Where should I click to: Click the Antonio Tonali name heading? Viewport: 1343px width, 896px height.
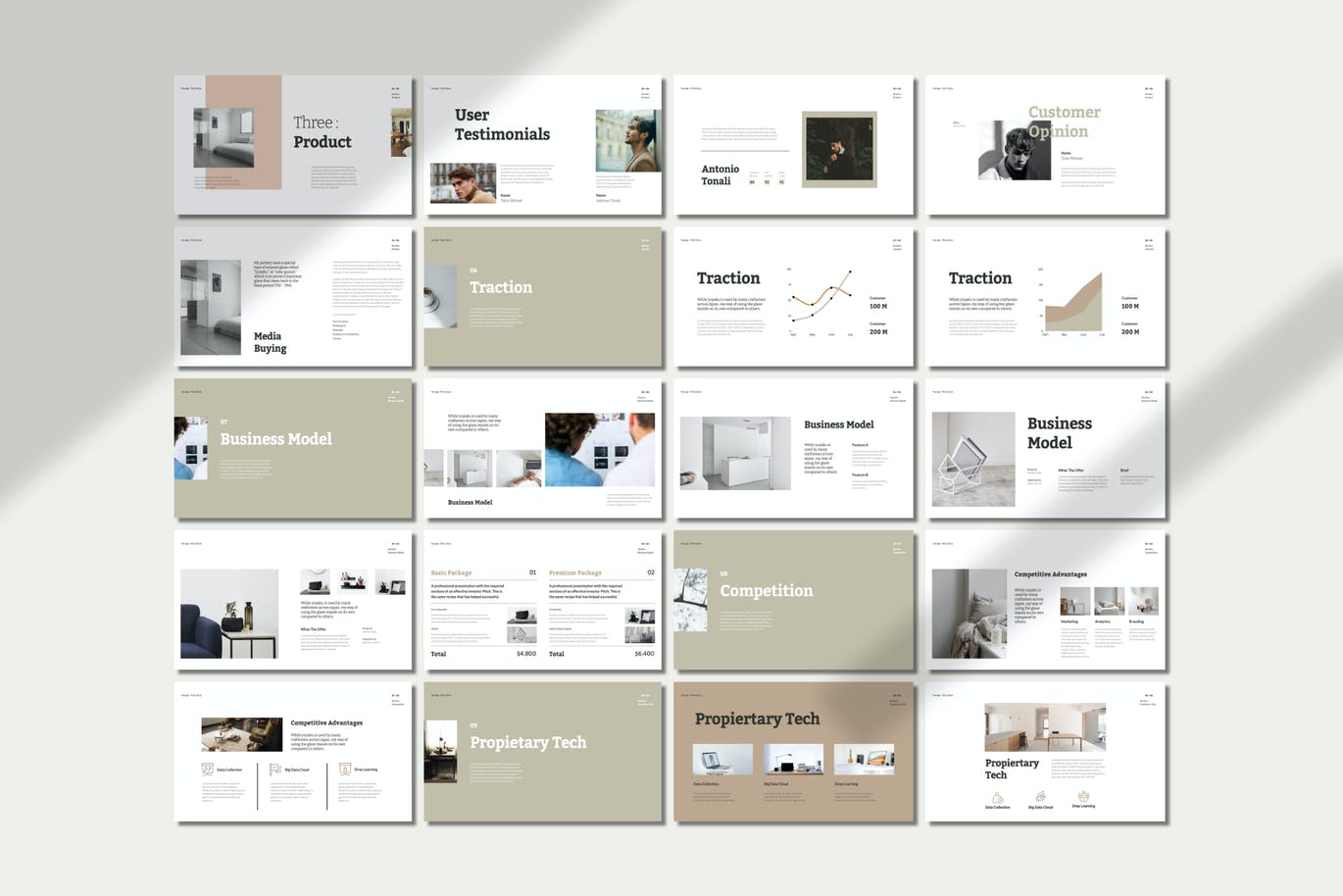coord(720,174)
